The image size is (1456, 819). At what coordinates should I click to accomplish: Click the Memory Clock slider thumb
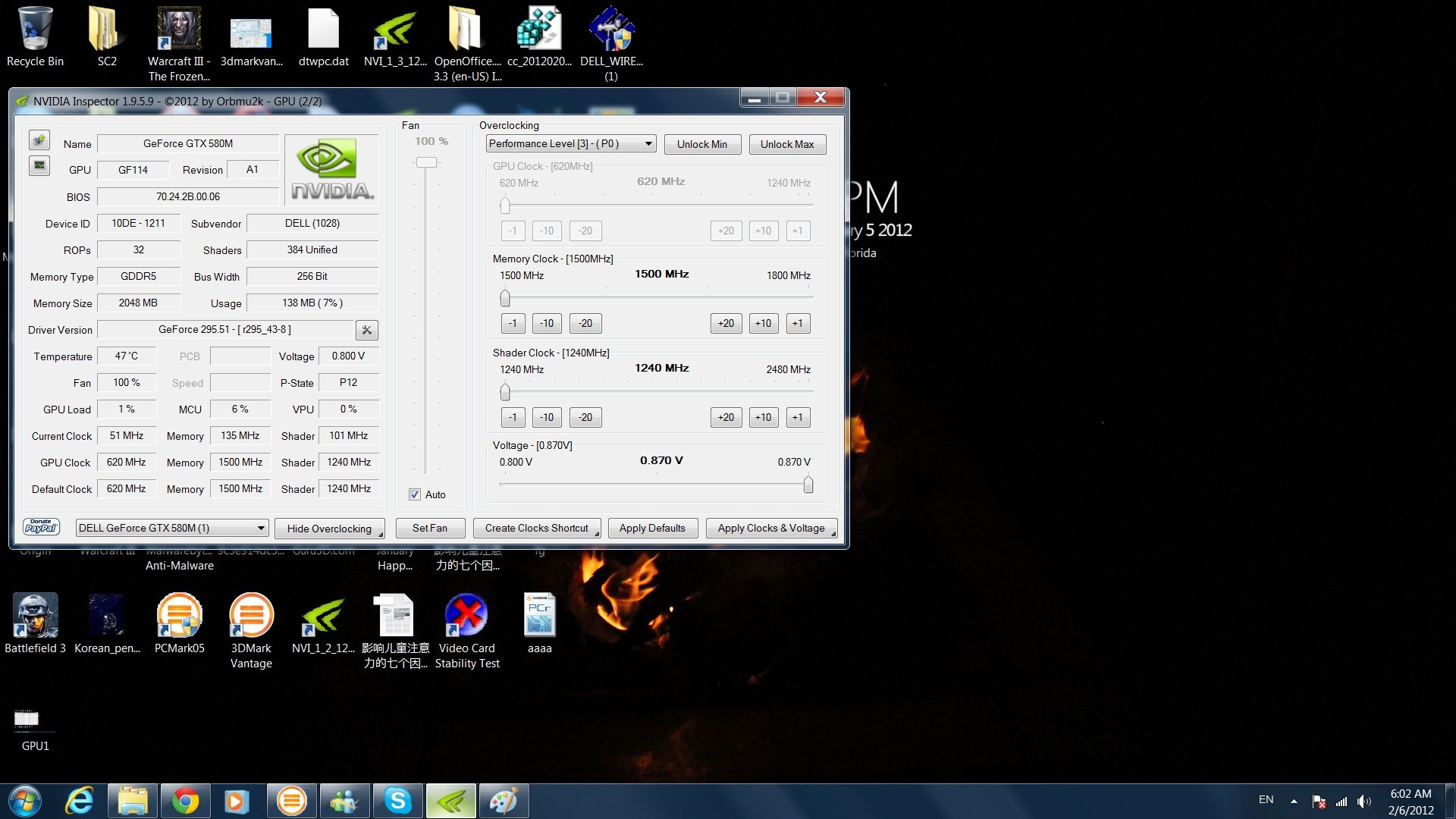click(x=505, y=298)
